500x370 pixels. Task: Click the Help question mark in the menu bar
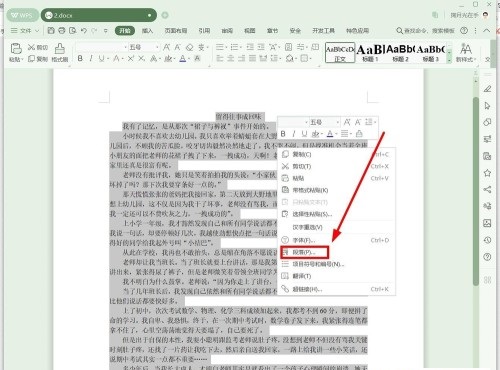(464, 31)
